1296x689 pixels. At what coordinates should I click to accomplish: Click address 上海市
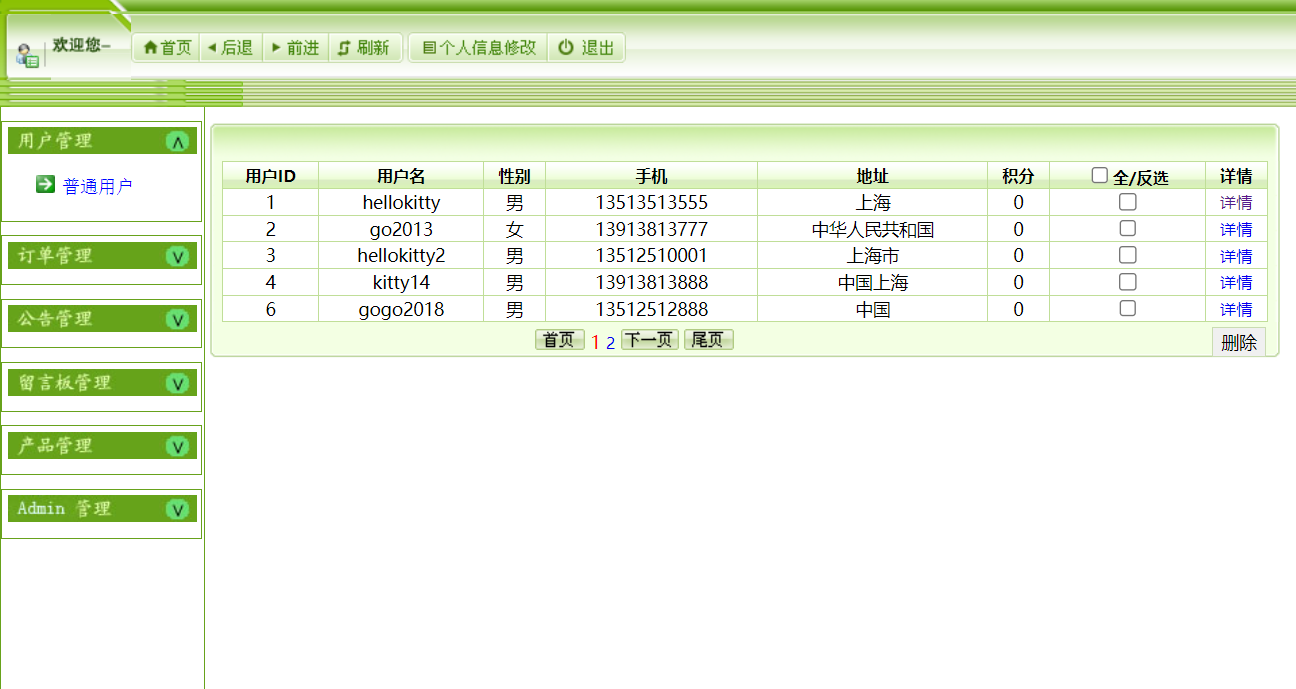(872, 256)
